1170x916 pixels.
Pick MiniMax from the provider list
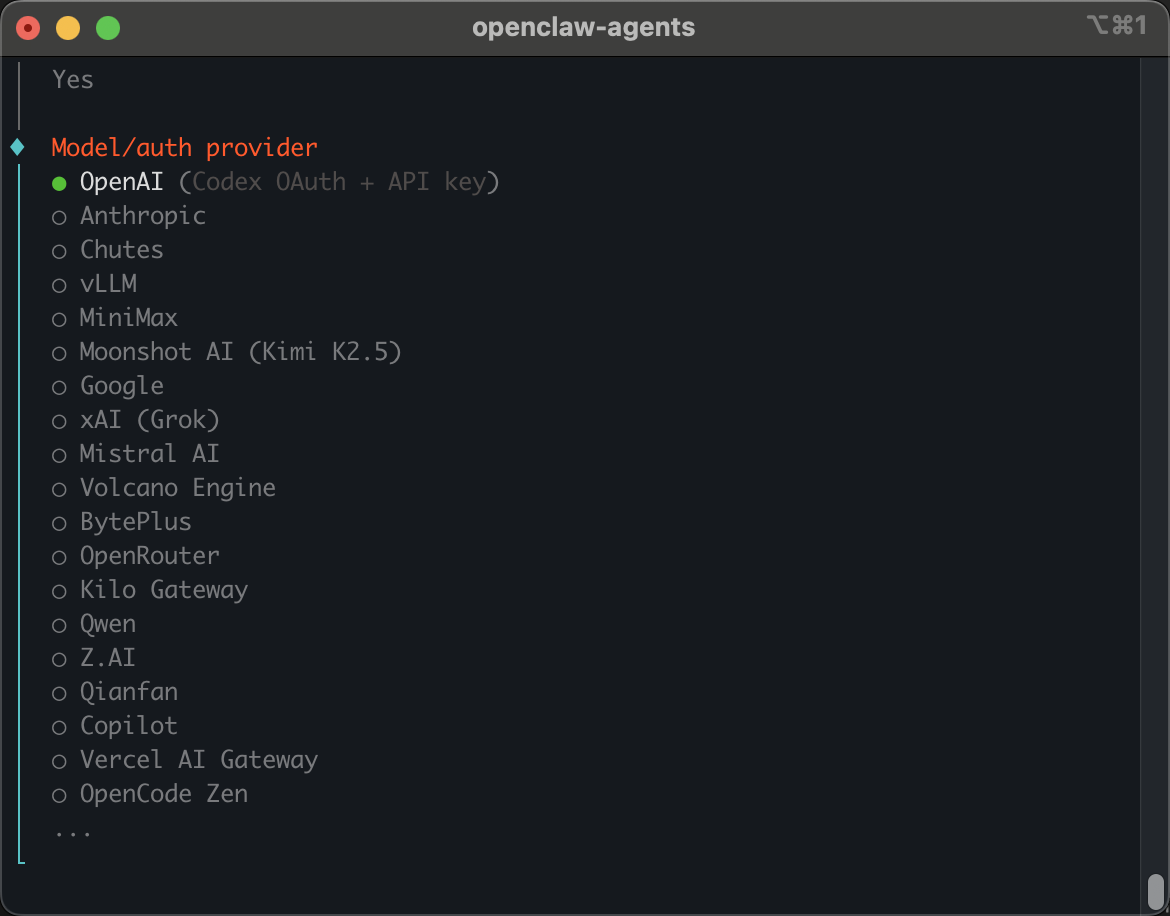click(128, 318)
